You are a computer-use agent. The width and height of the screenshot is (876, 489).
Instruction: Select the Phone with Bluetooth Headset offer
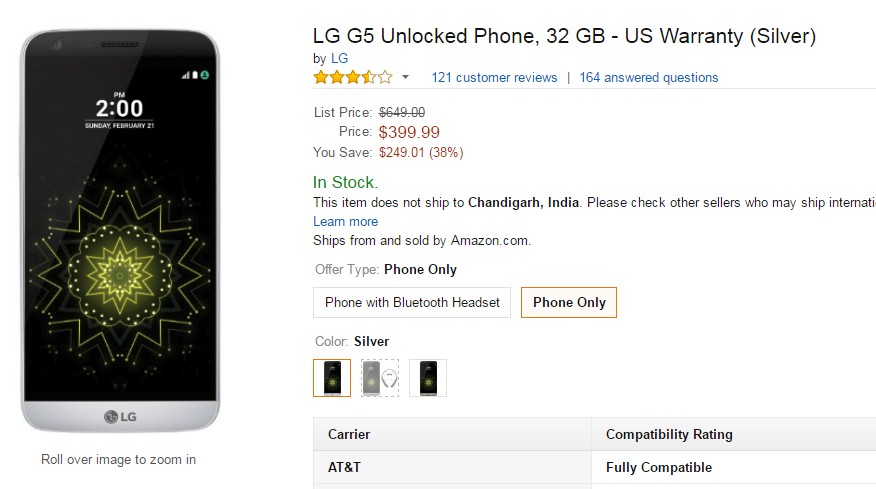tap(412, 302)
